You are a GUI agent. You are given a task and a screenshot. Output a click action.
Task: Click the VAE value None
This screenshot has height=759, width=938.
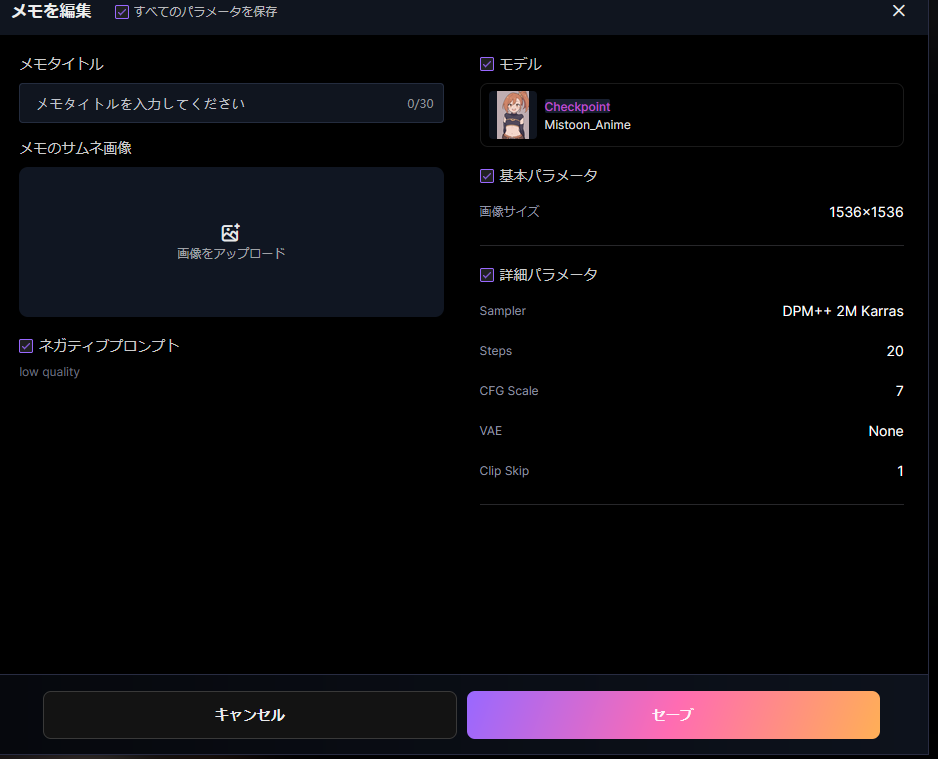coord(885,431)
